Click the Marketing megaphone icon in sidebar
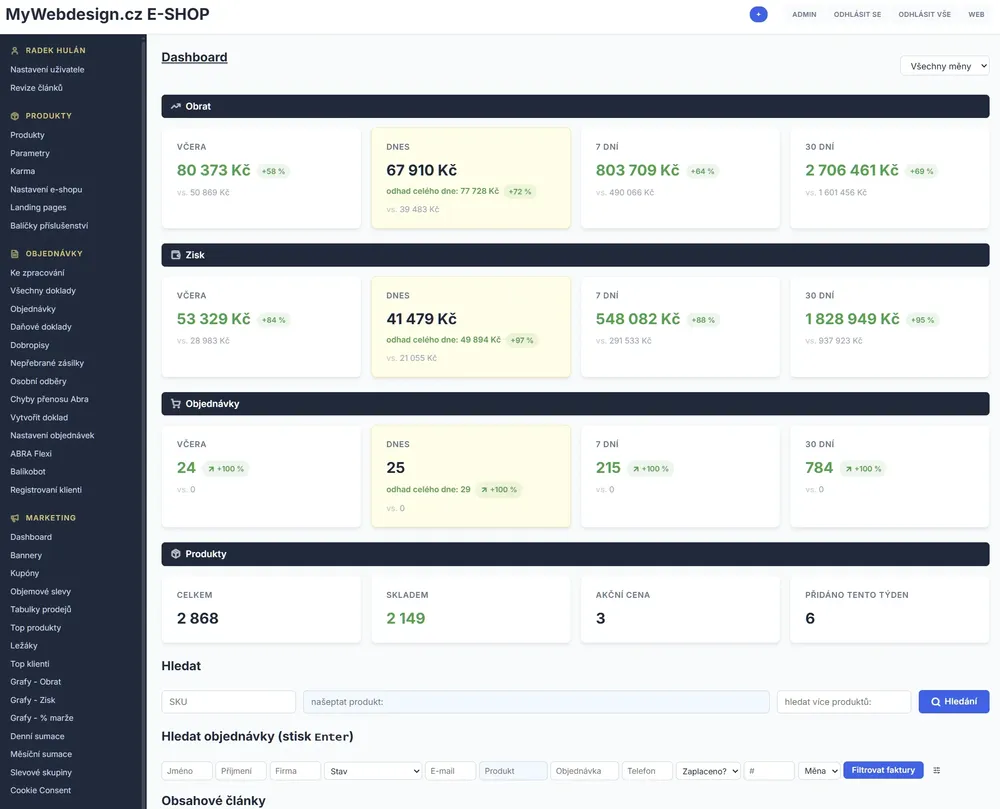The image size is (1000, 809). [x=15, y=518]
